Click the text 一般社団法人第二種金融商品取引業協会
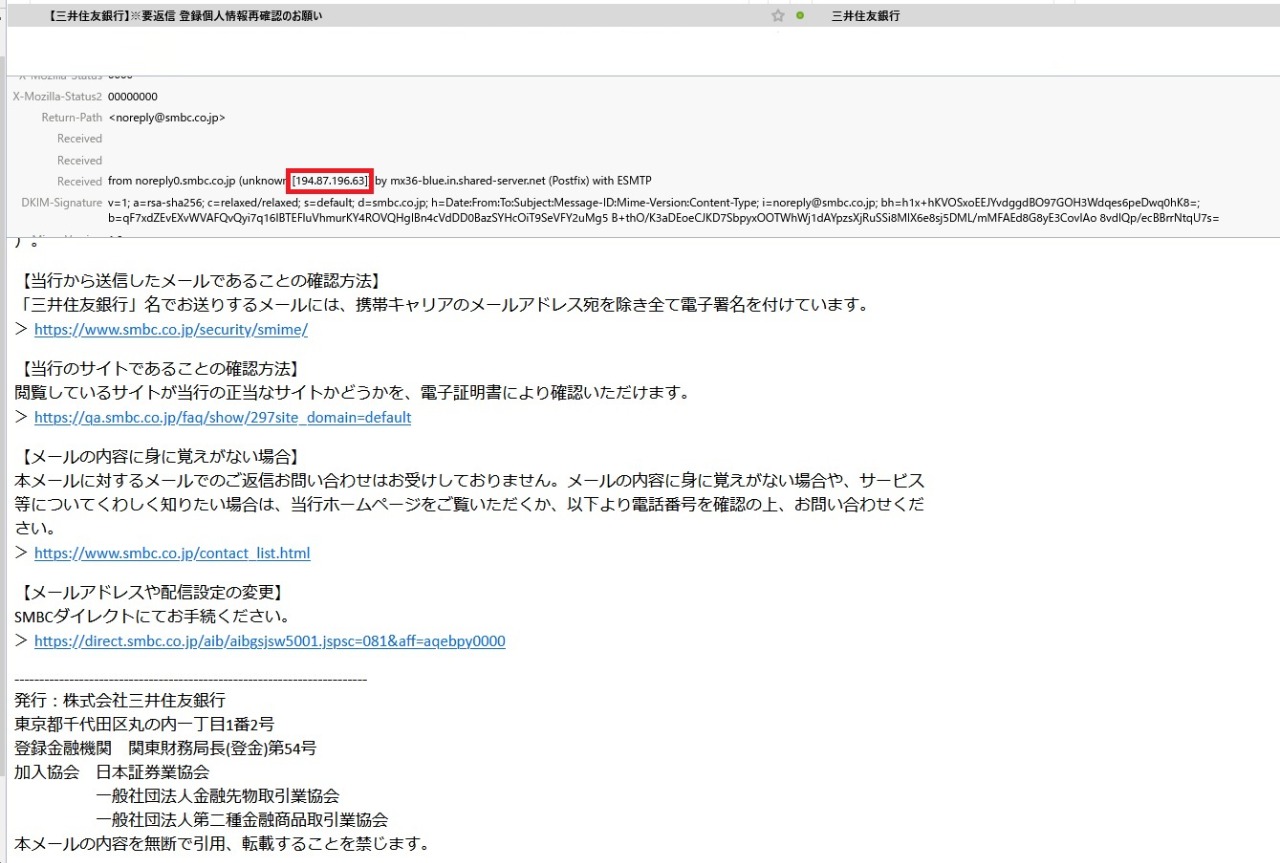The width and height of the screenshot is (1280, 863). (242, 819)
